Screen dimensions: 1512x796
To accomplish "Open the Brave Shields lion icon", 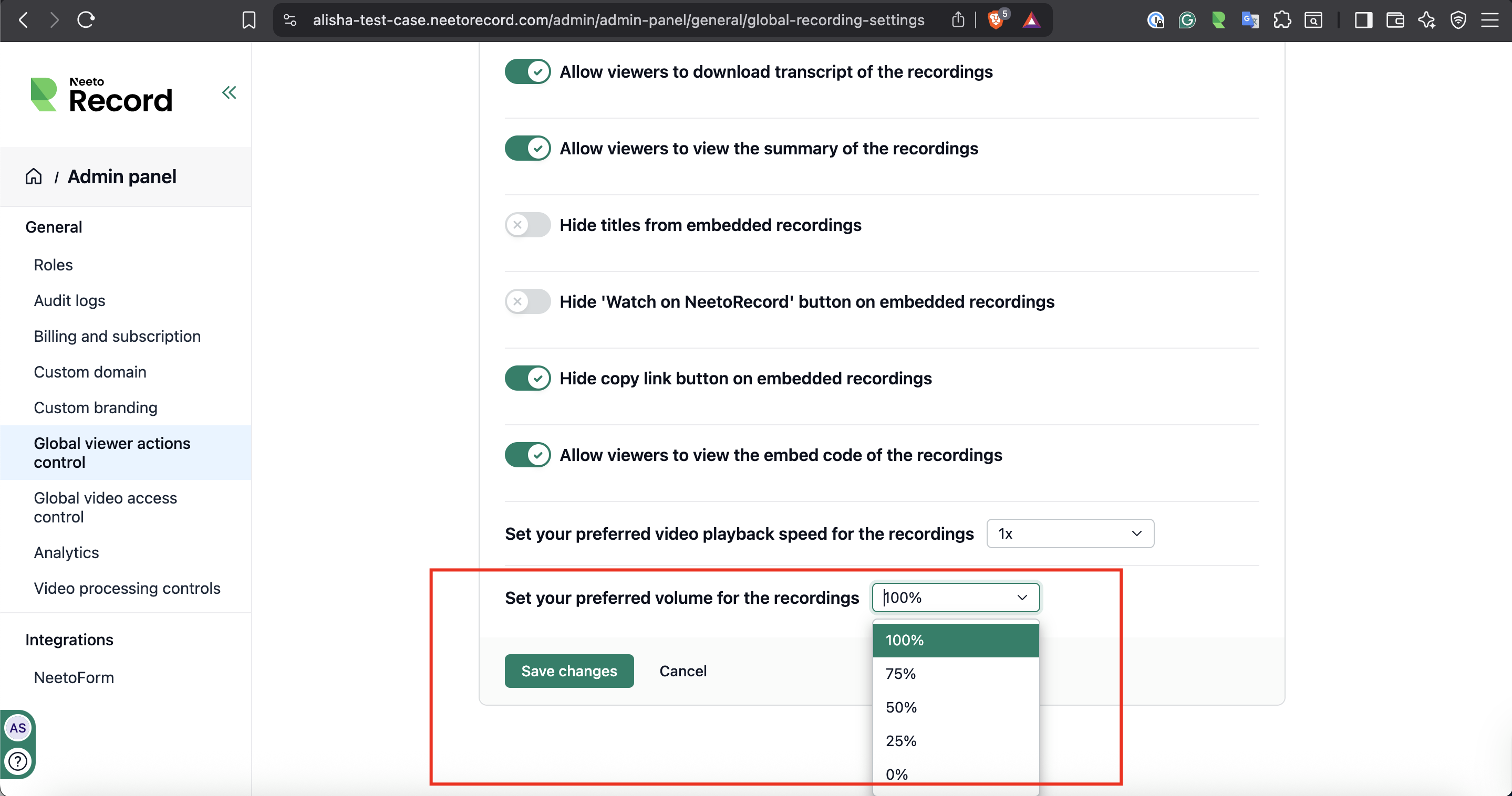I will [x=996, y=20].
